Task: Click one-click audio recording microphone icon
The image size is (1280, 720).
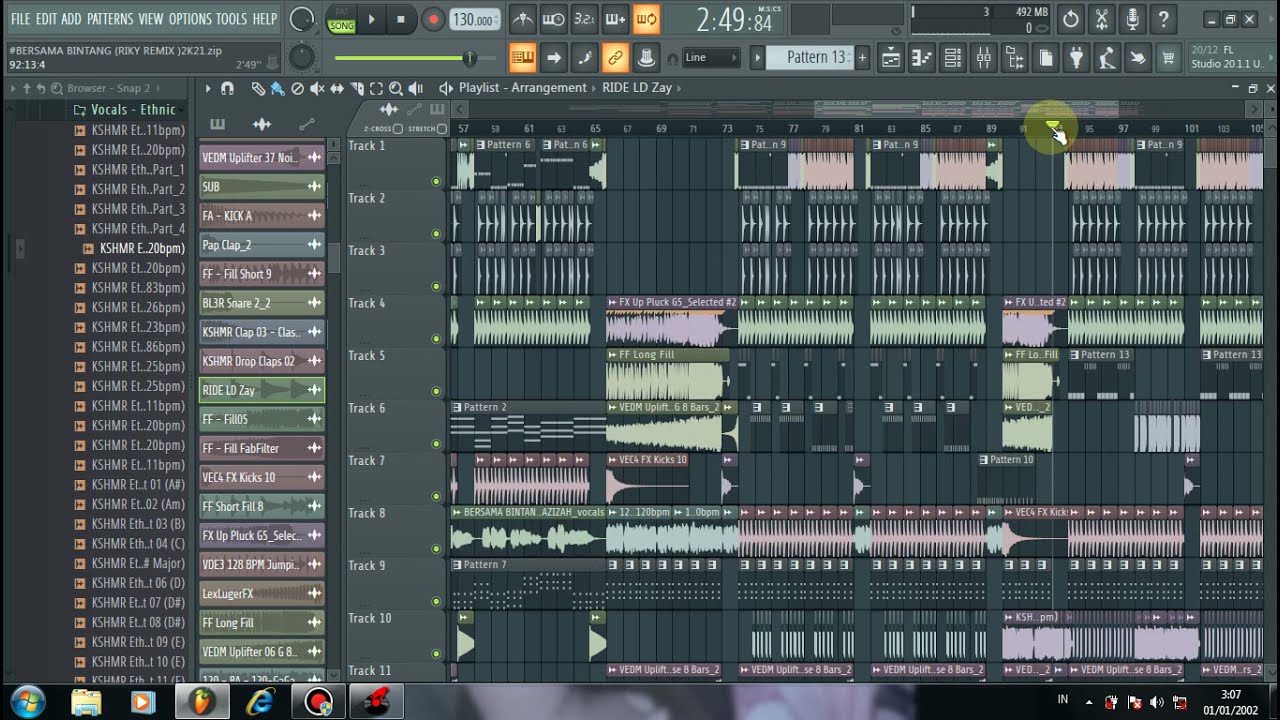Action: 1133,19
